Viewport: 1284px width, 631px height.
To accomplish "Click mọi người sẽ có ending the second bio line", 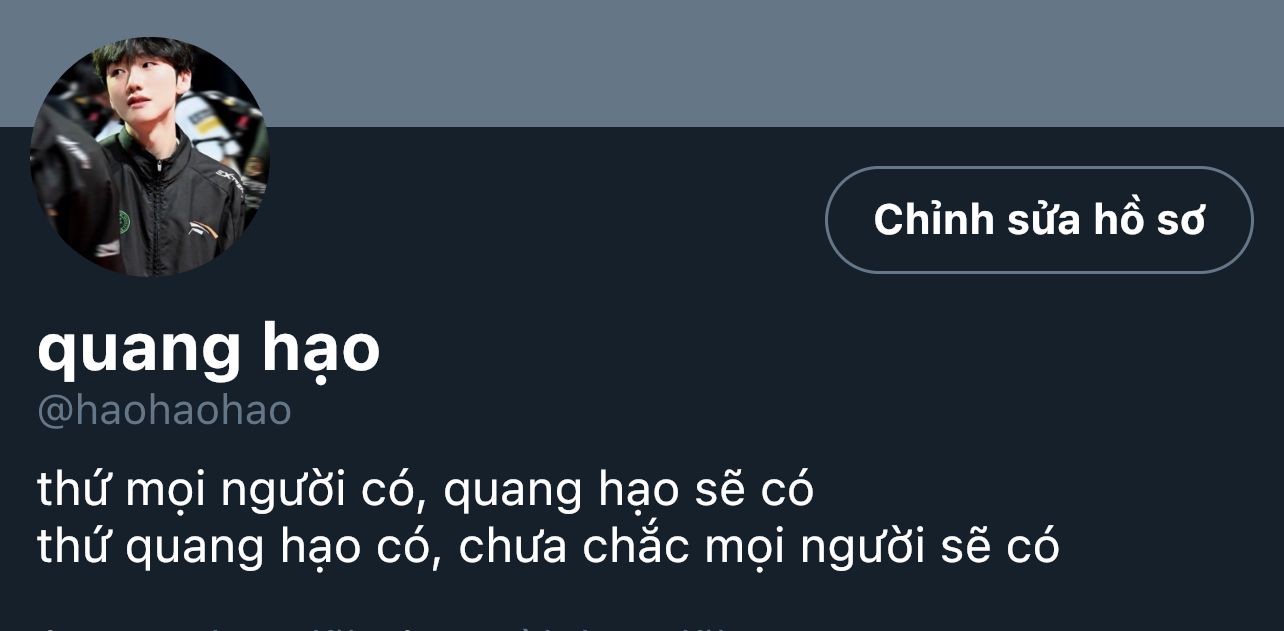I will (882, 547).
